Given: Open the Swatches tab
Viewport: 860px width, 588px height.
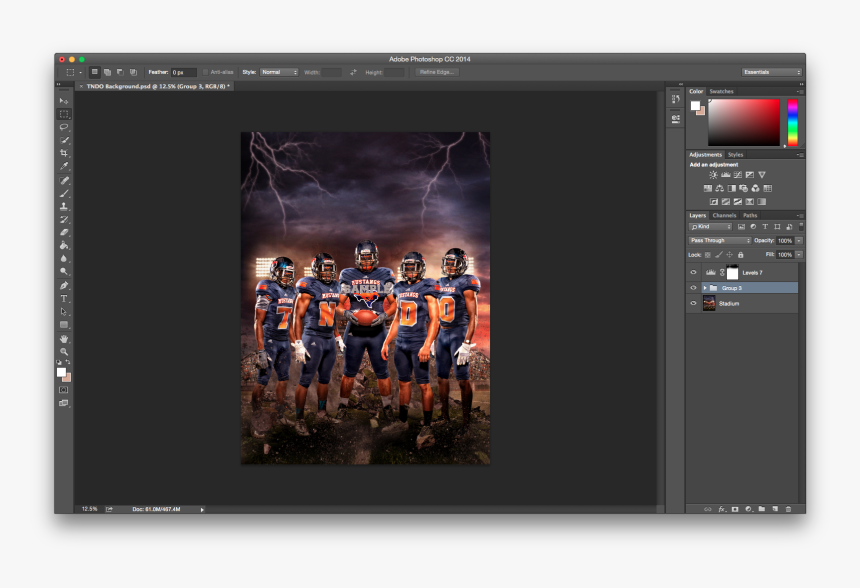Looking at the screenshot, I should coord(724,91).
